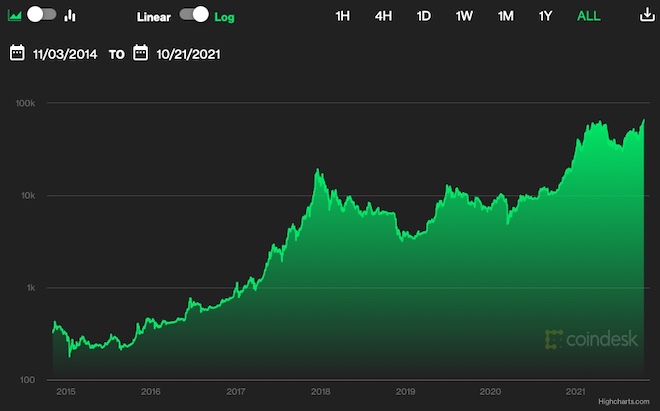Open the start date calendar icon
Screen dimensions: 660x411
click(x=17, y=53)
